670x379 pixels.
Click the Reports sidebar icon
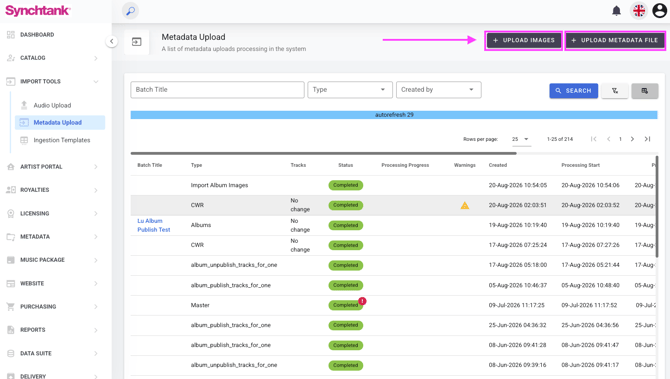[x=11, y=330]
